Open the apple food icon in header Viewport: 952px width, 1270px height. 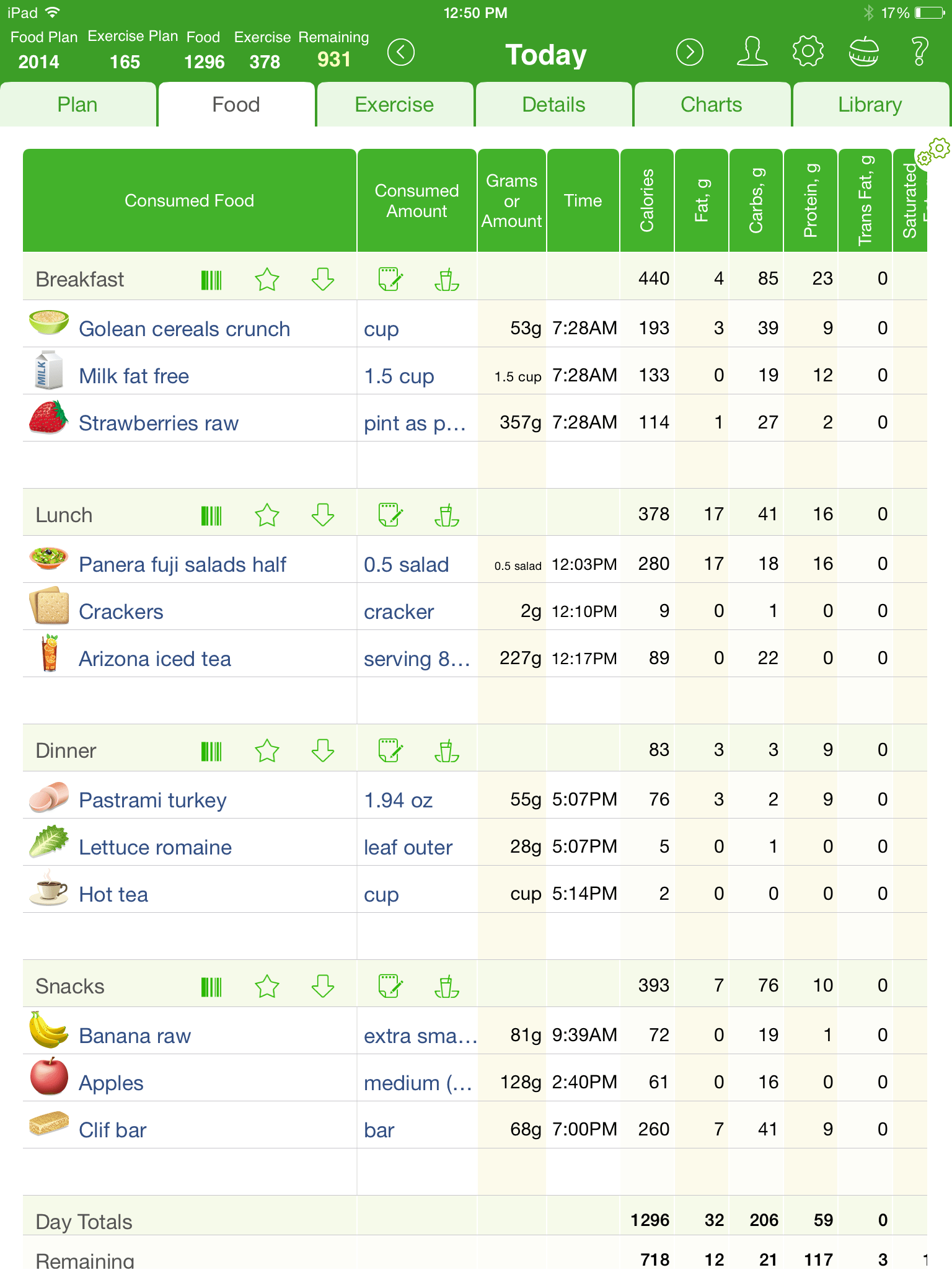pos(863,52)
